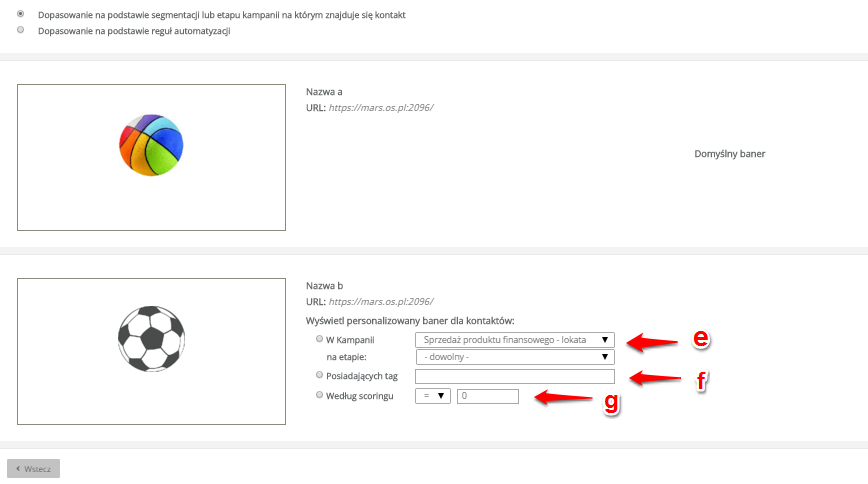This screenshot has height=484, width=868.
Task: Click the soccer ball banner thumbnail
Action: point(151,352)
